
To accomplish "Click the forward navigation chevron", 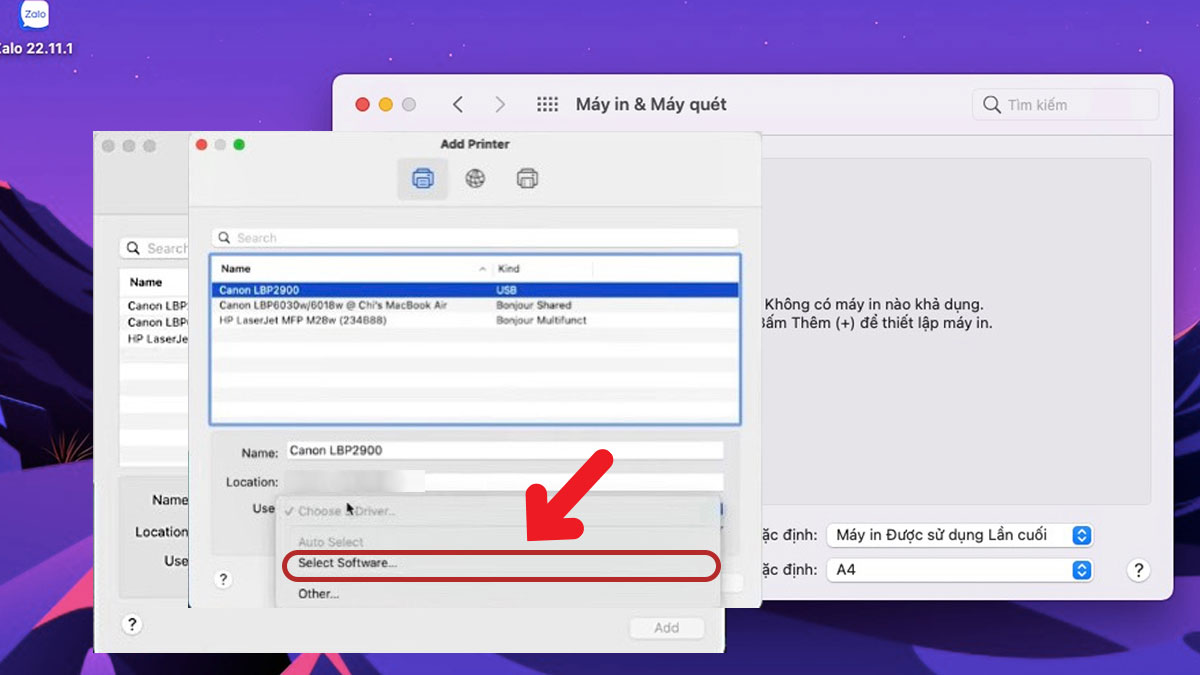I will click(500, 103).
